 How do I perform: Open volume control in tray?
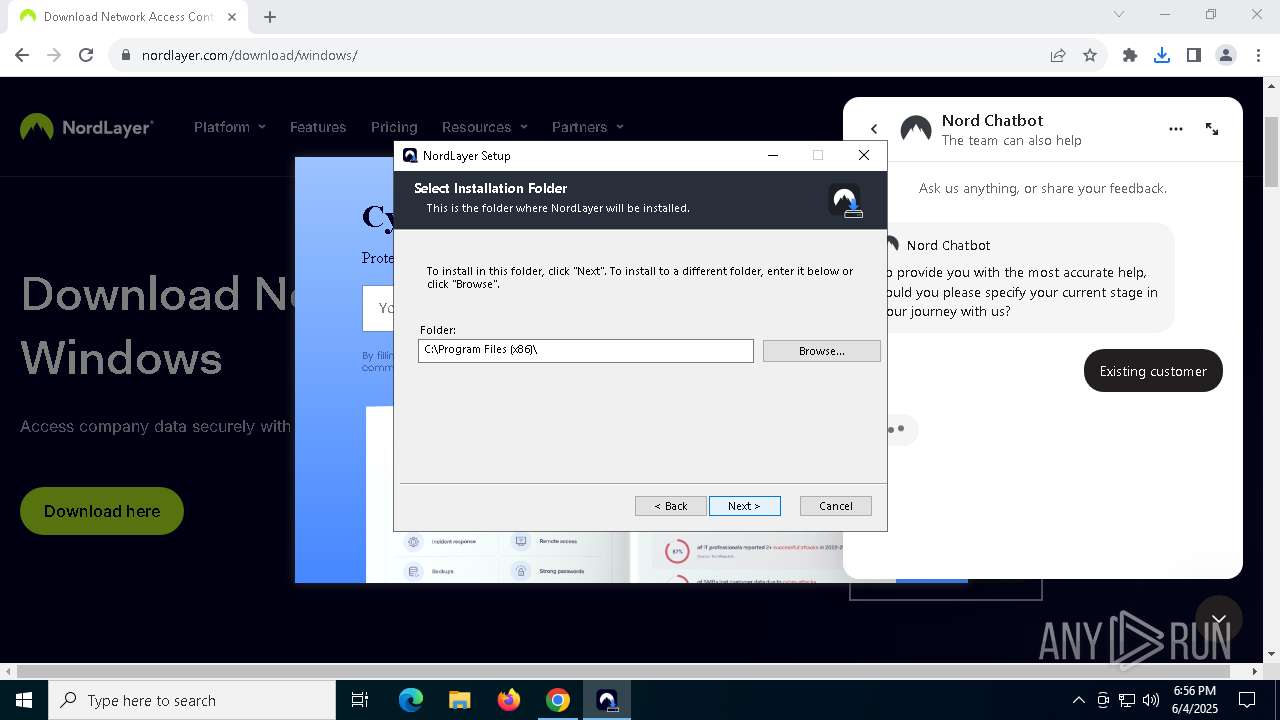point(1151,700)
